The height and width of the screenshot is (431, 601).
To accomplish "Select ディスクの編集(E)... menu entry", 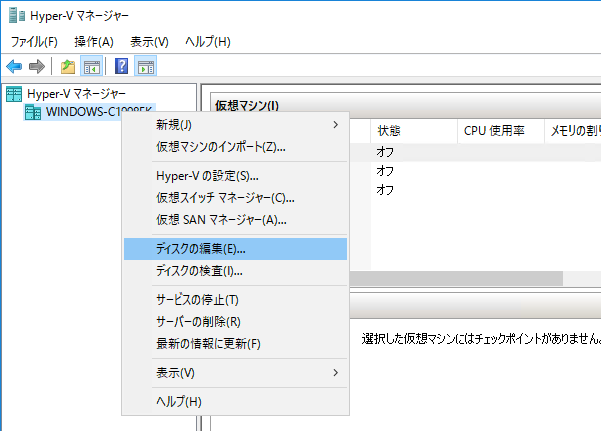I will point(235,249).
